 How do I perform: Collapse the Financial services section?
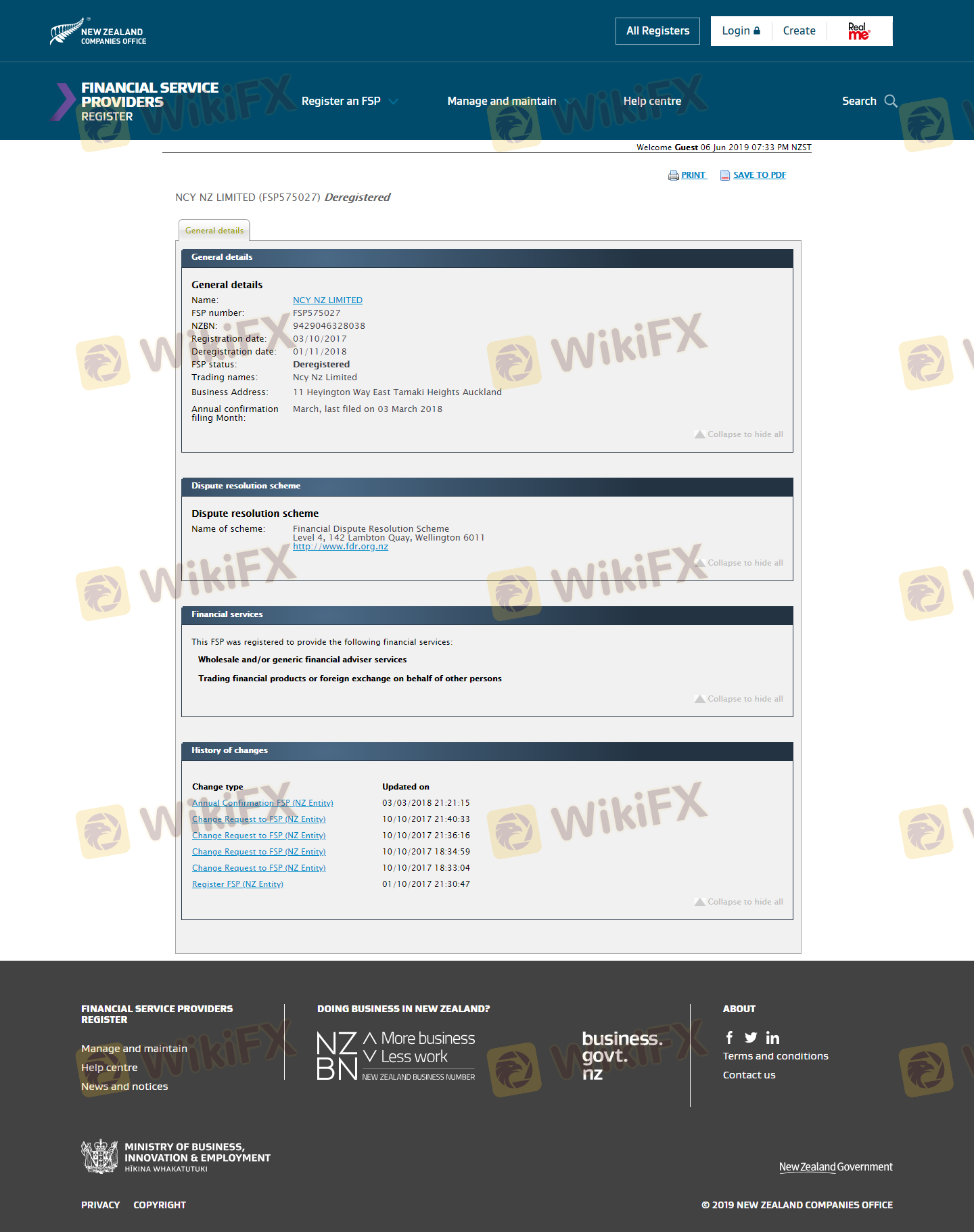[739, 699]
